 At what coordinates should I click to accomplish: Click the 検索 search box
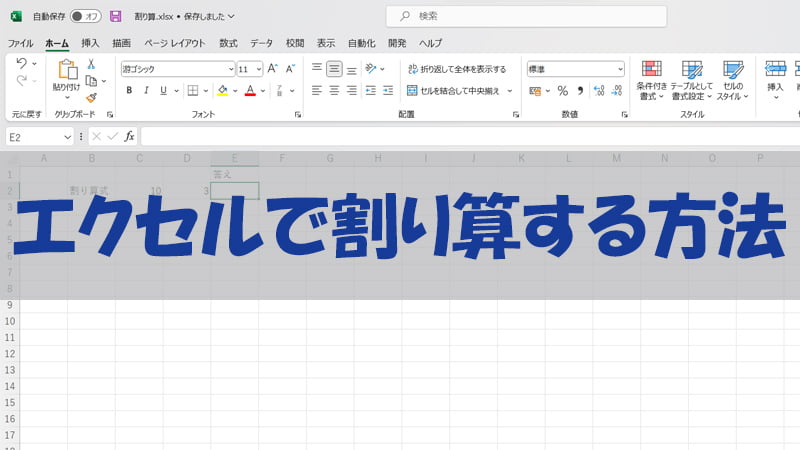coord(526,16)
